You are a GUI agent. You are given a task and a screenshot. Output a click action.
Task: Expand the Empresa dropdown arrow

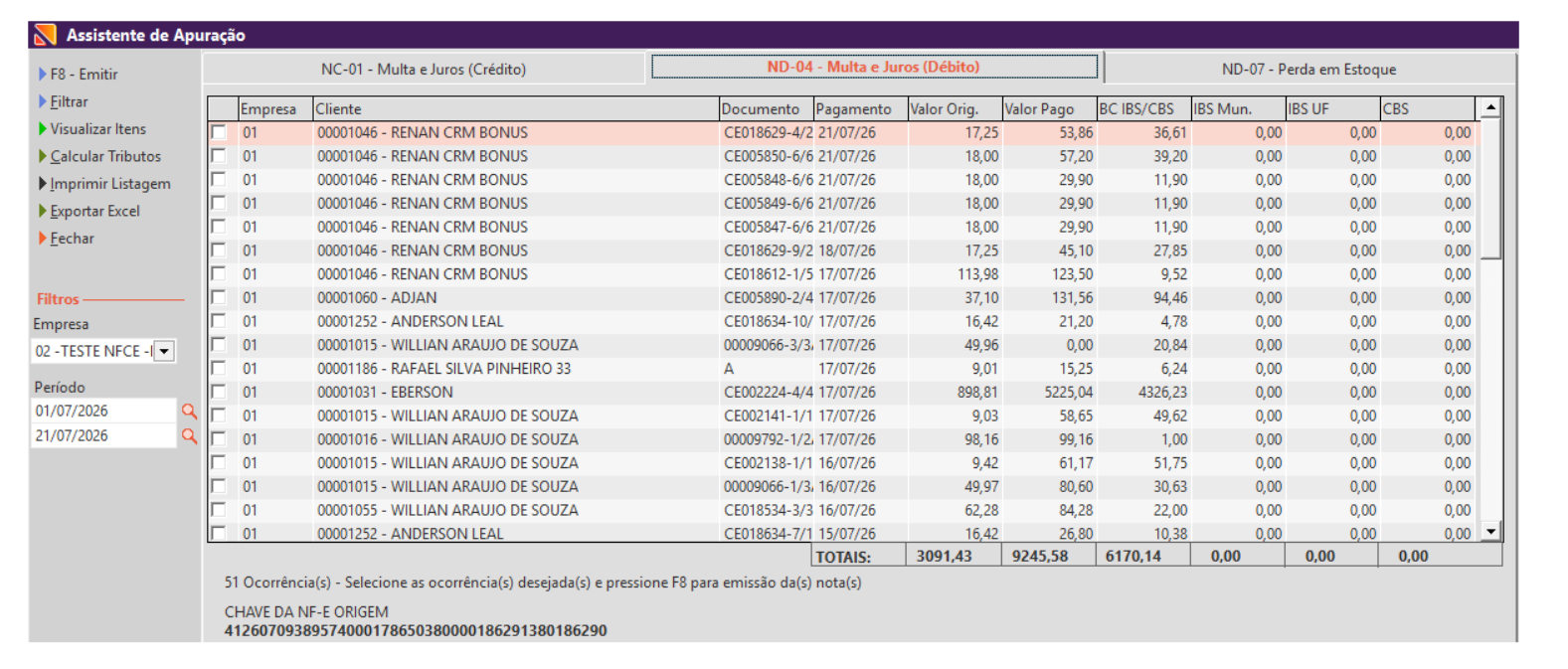pos(165,351)
